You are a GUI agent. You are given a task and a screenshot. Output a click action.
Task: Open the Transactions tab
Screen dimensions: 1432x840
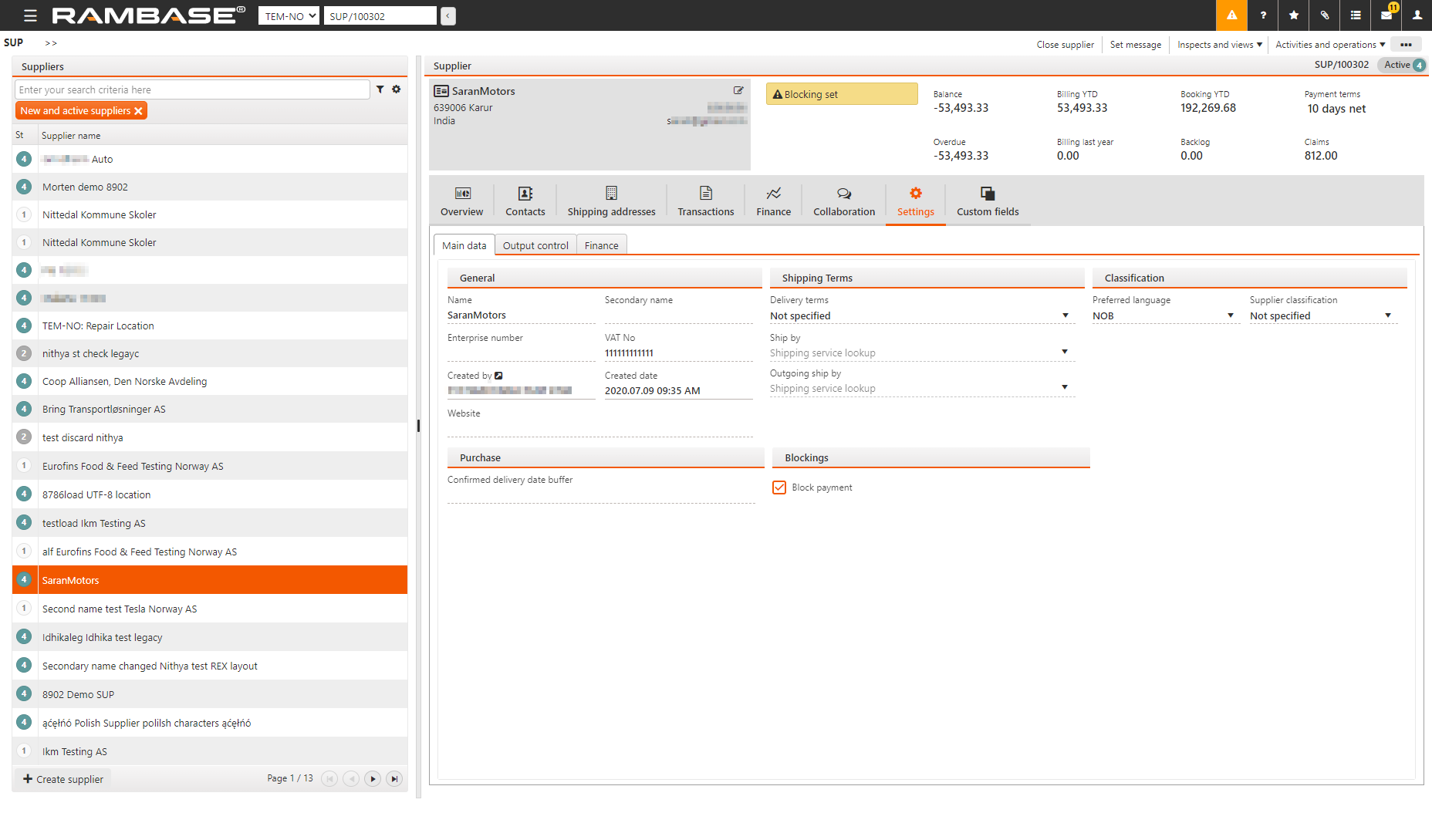click(705, 201)
